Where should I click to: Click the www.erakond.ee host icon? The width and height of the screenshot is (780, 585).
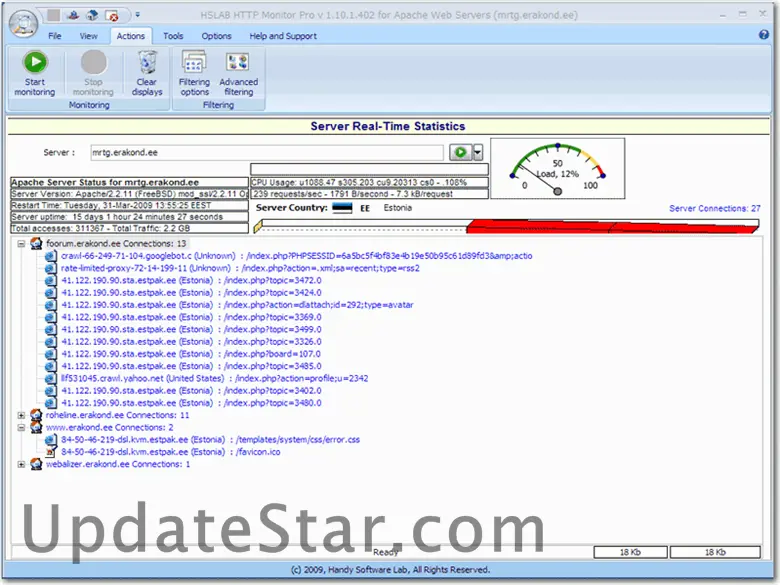tap(36, 427)
